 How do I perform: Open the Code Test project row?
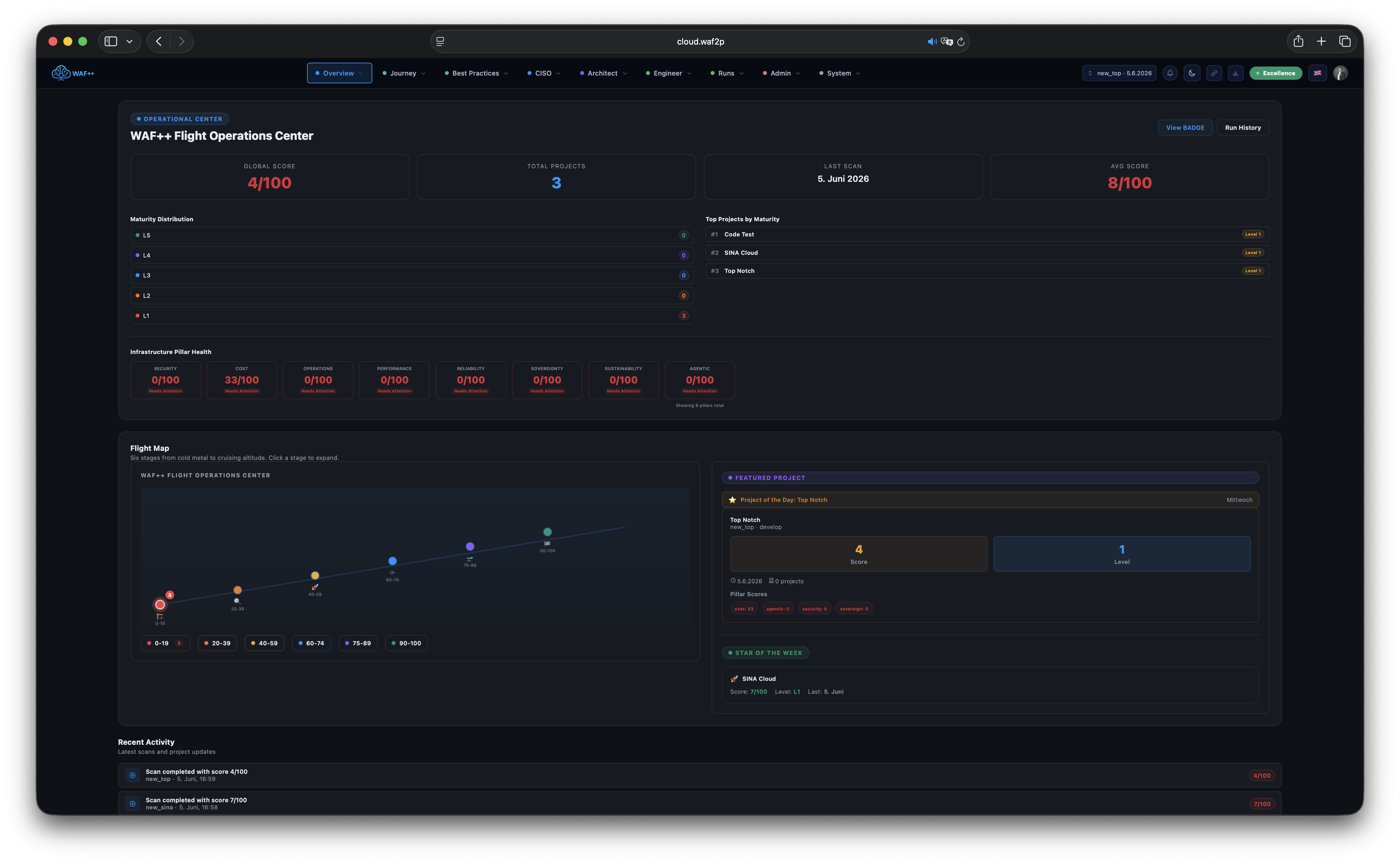987,234
